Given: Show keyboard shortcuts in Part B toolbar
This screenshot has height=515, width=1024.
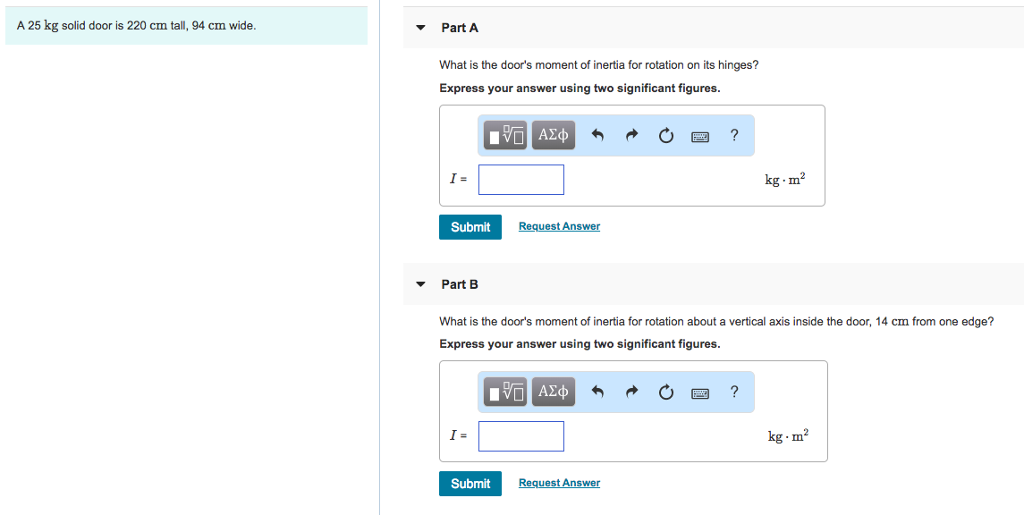Looking at the screenshot, I should pyautogui.click(x=701, y=393).
